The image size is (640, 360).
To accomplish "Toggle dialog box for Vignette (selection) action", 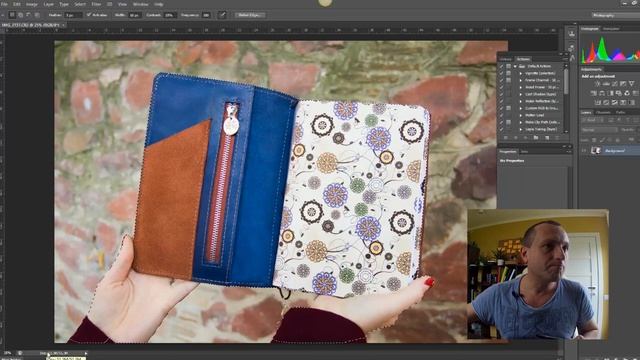I will tap(509, 73).
